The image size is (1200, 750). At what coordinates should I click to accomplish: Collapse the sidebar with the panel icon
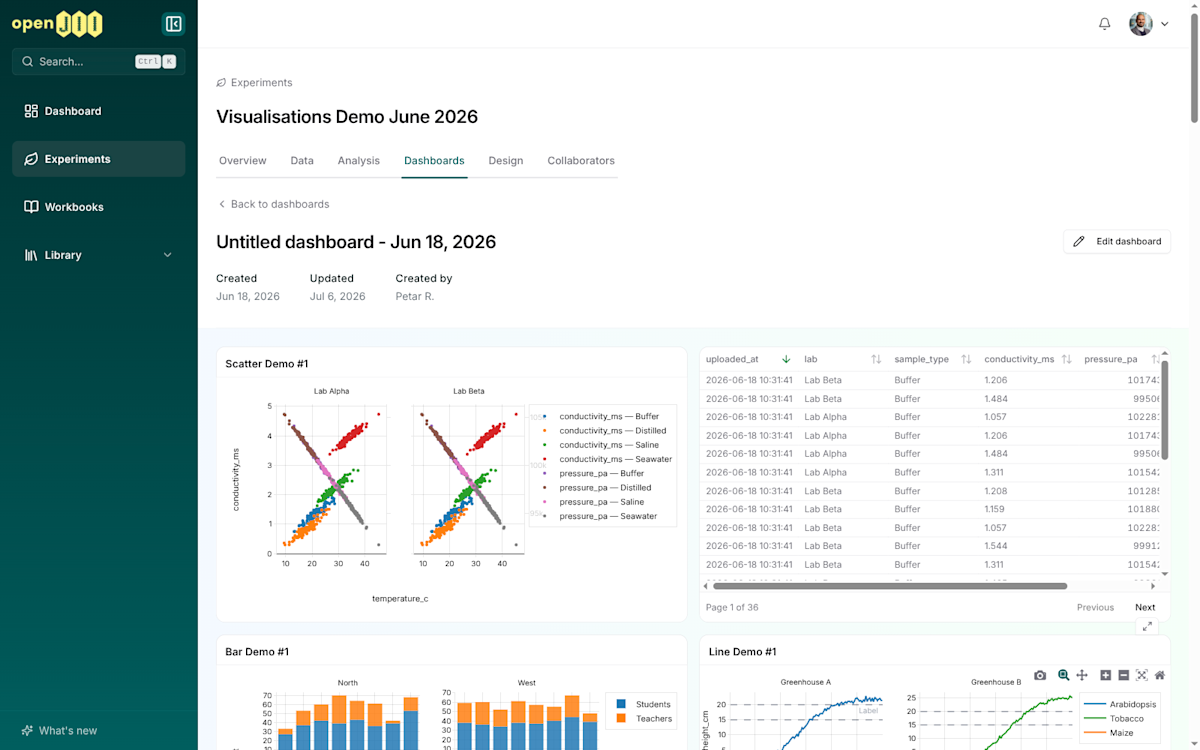(173, 24)
